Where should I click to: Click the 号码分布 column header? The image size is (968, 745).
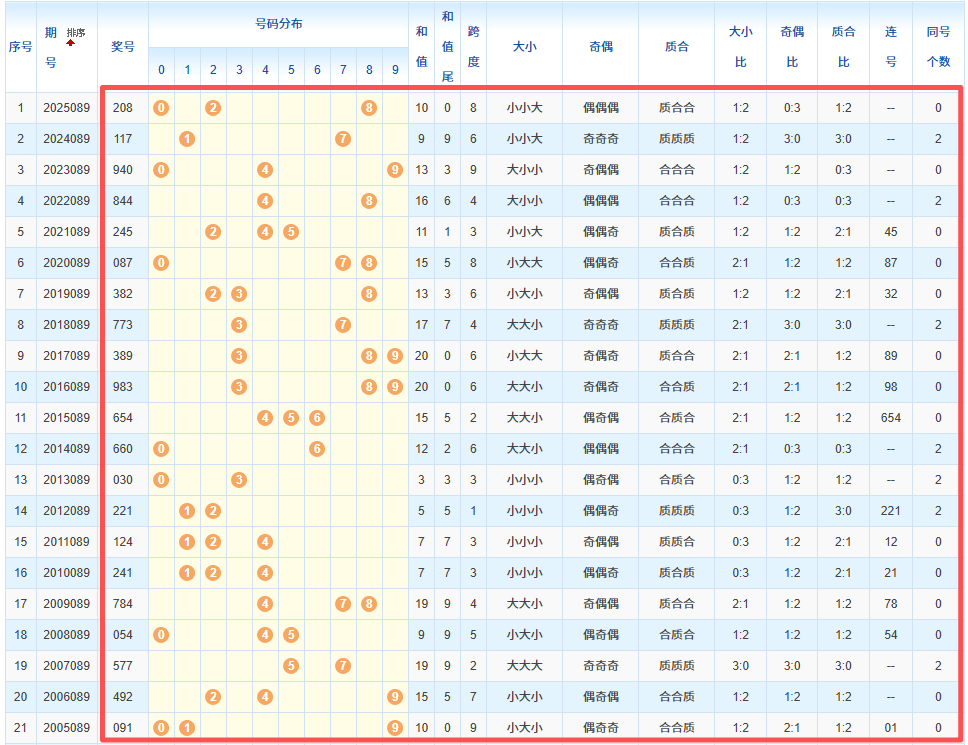pos(278,23)
